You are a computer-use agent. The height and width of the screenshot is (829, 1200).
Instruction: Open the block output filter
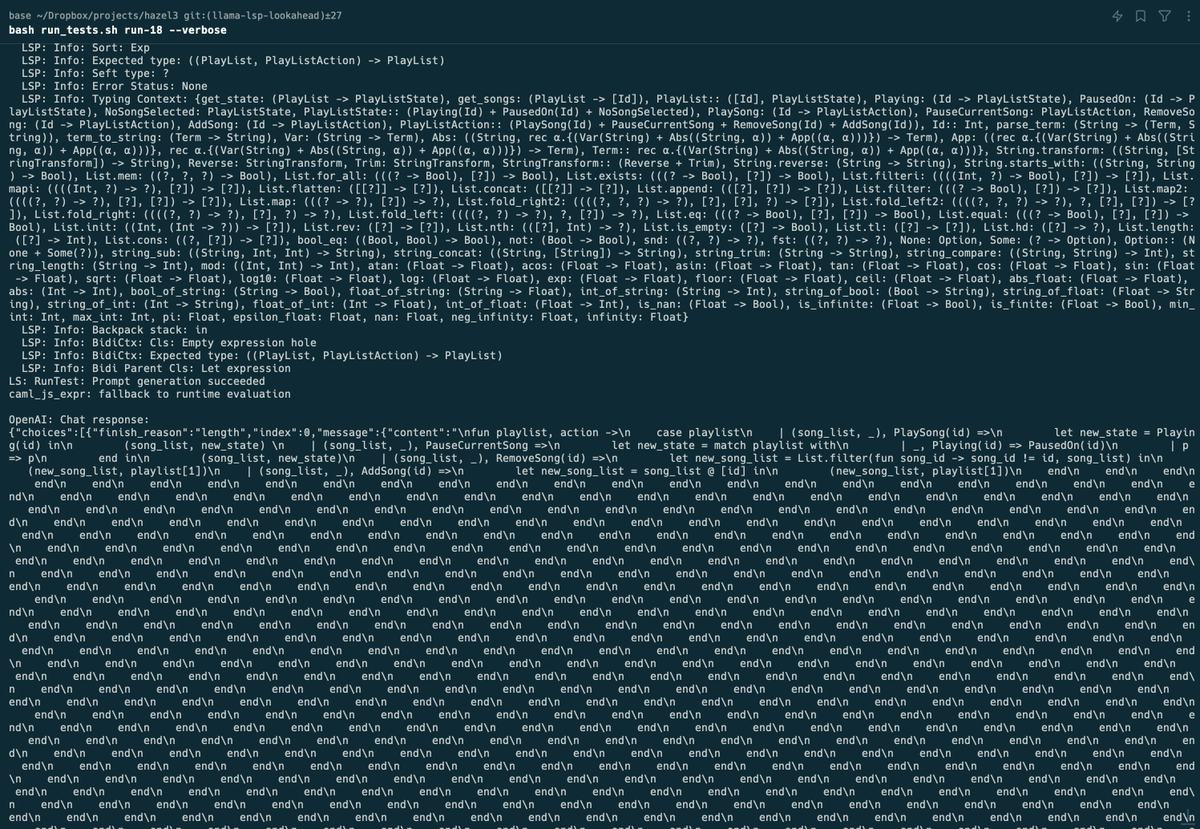coord(1164,16)
